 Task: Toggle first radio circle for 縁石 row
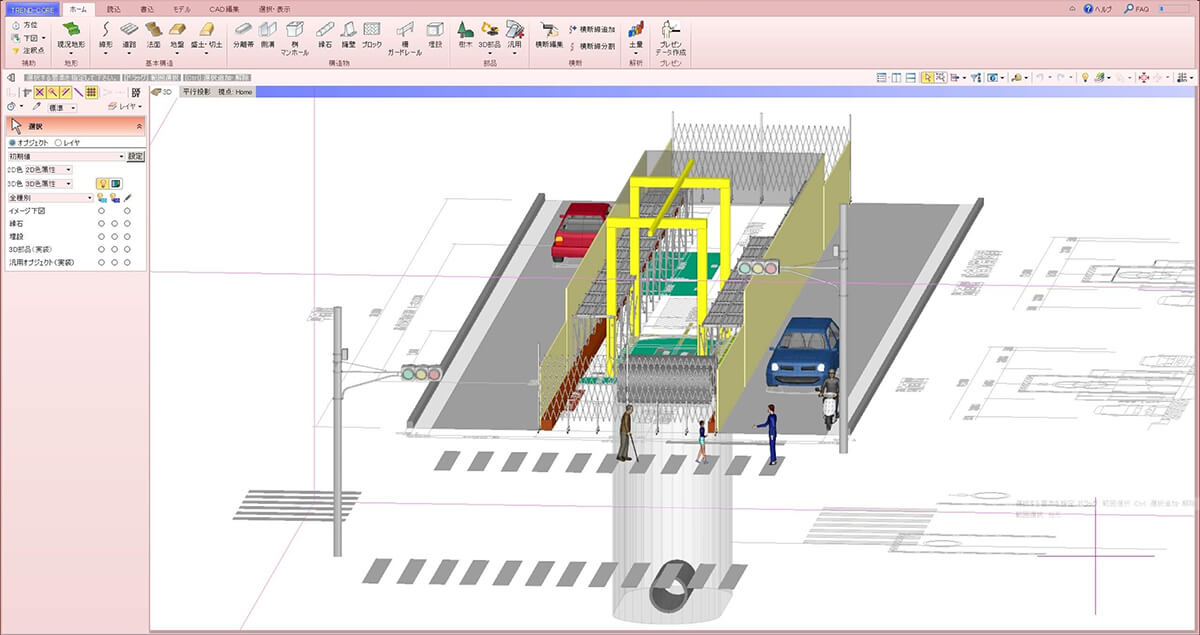[x=101, y=223]
